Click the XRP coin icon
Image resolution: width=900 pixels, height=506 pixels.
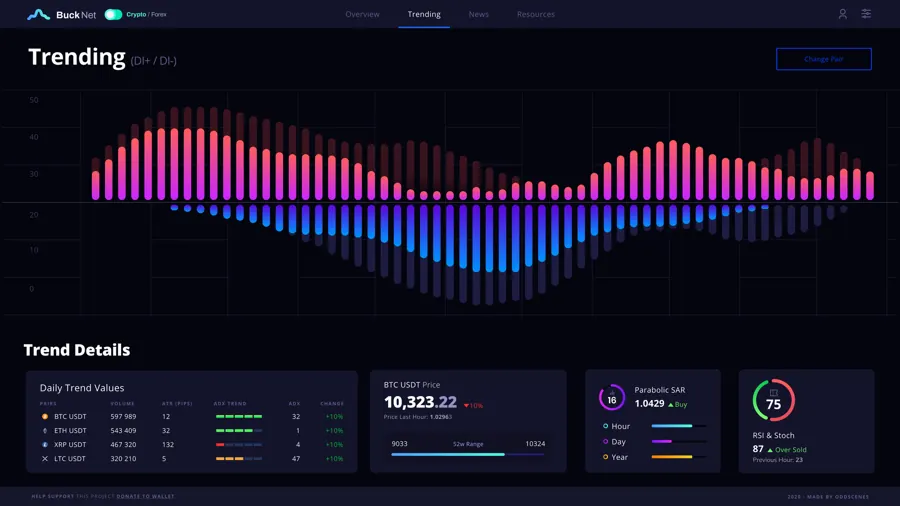click(45, 445)
